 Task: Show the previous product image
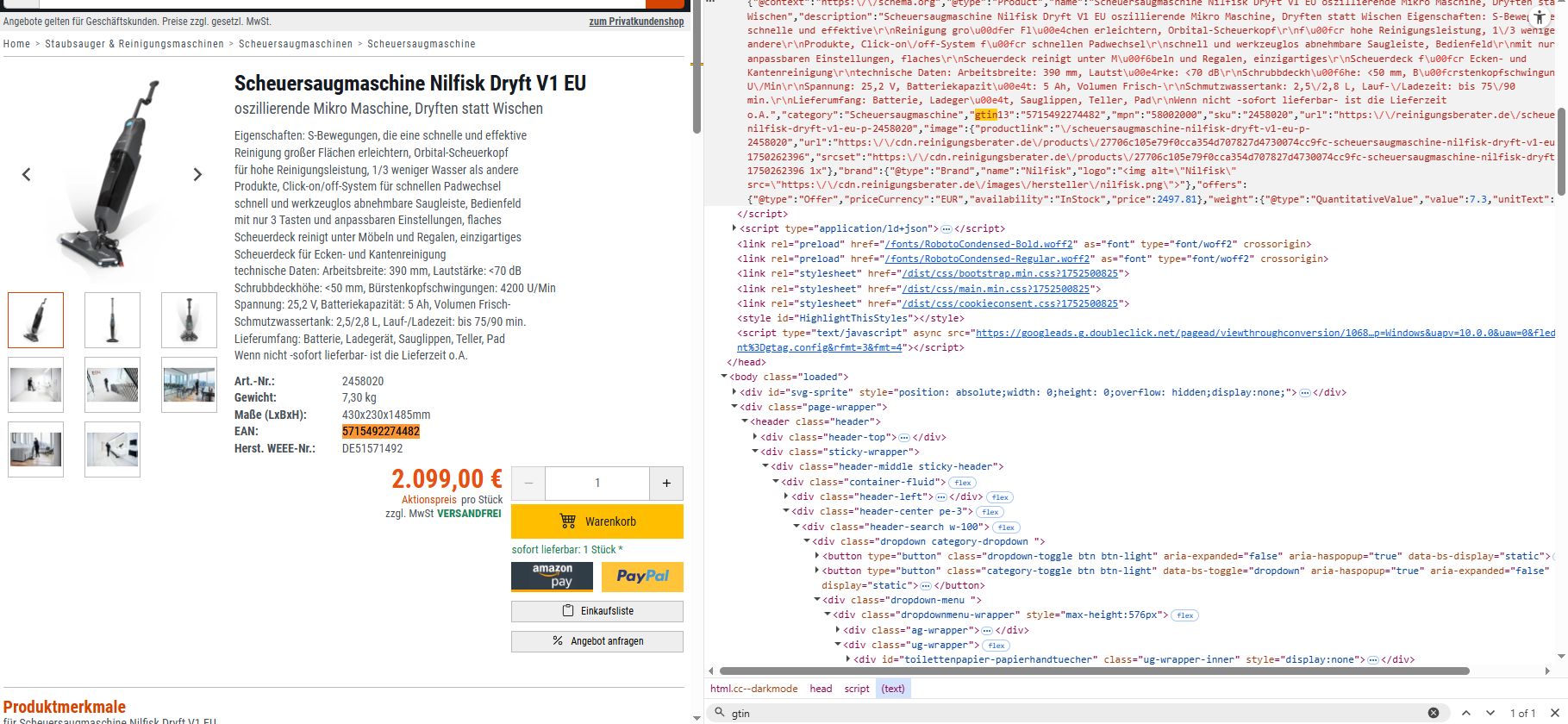point(27,174)
